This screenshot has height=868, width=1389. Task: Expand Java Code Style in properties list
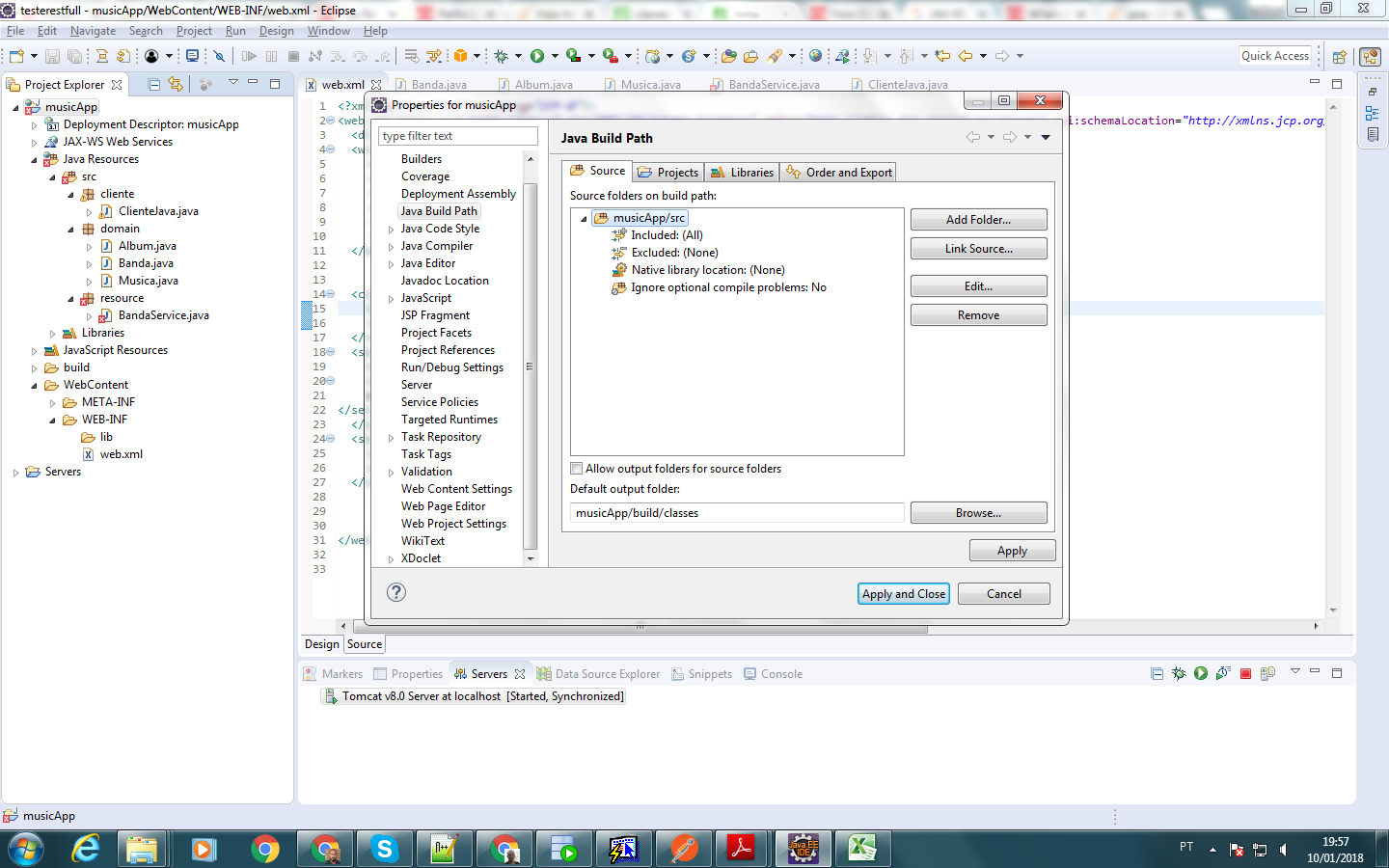pos(391,230)
